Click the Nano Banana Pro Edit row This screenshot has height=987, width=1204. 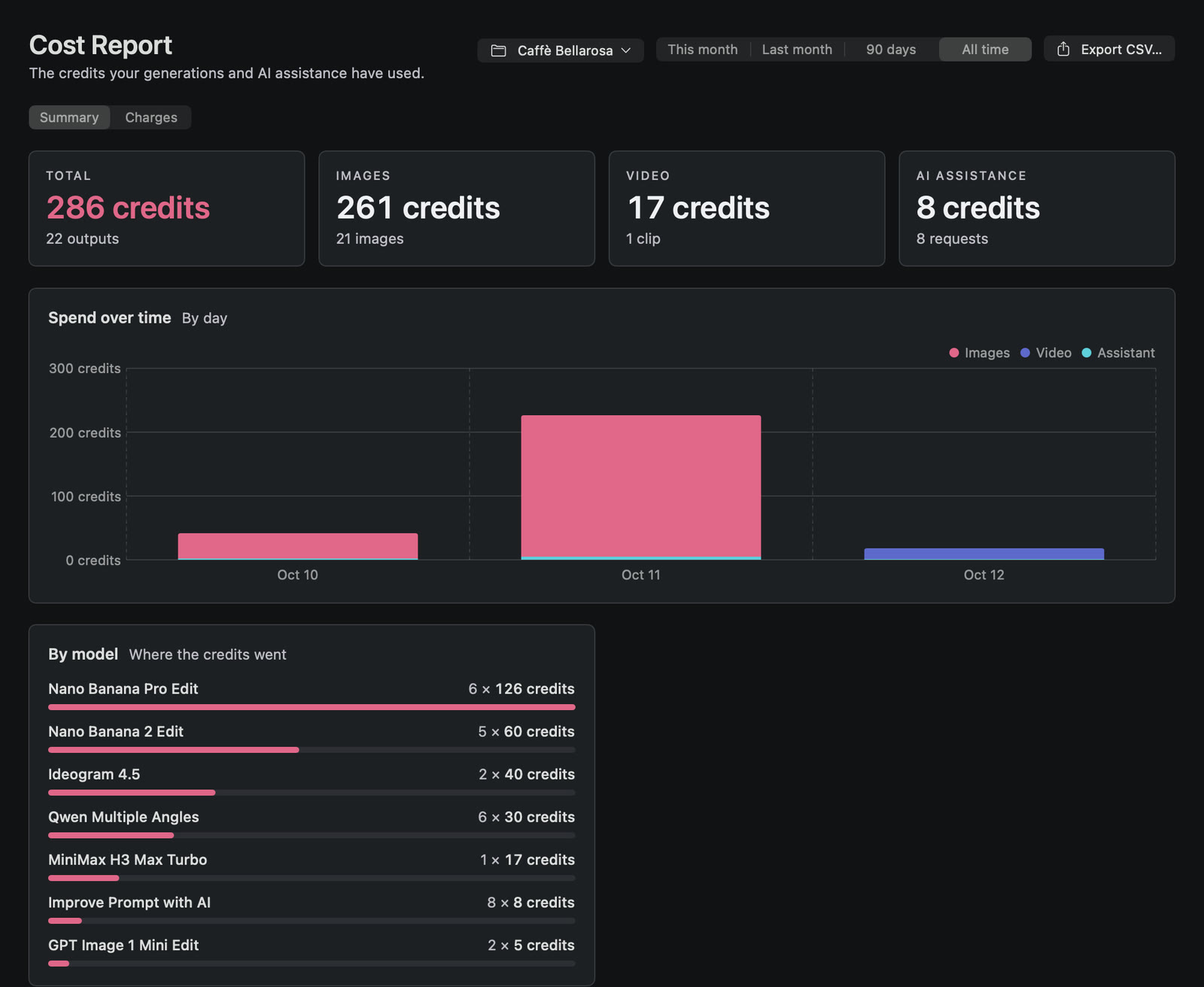click(312, 695)
